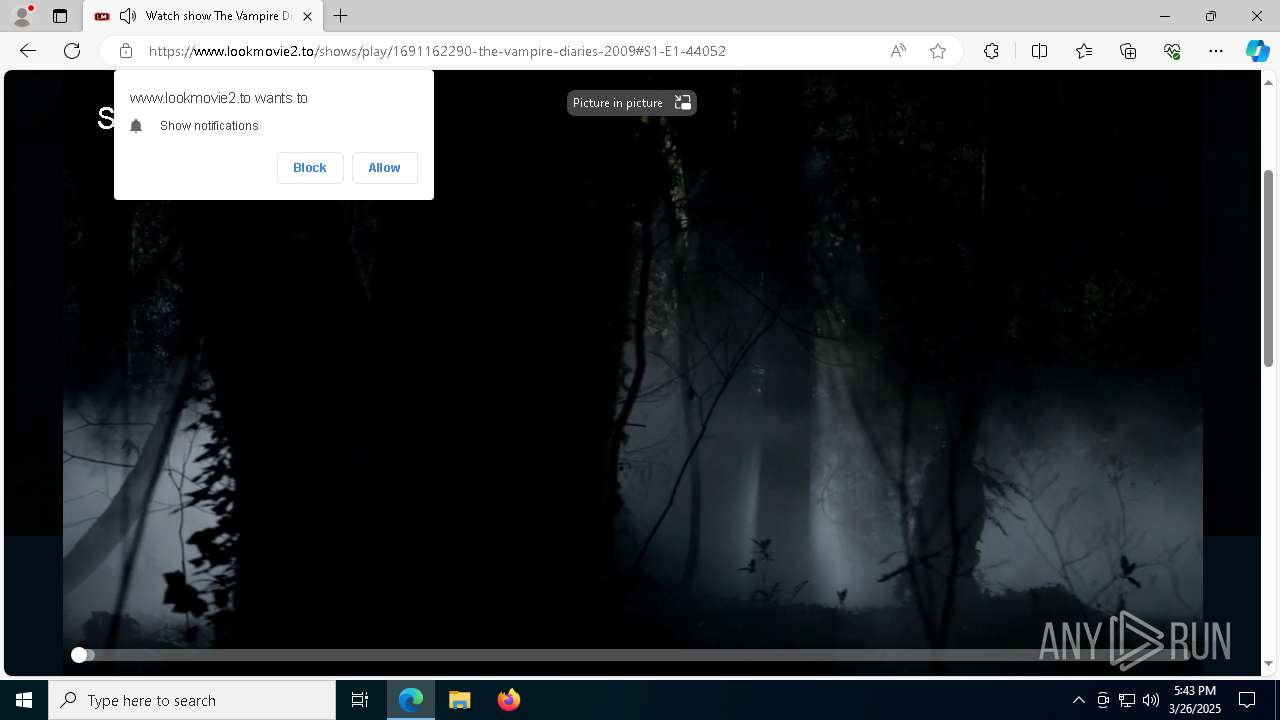Open the volume tray icon
The image size is (1280, 720).
point(1150,700)
